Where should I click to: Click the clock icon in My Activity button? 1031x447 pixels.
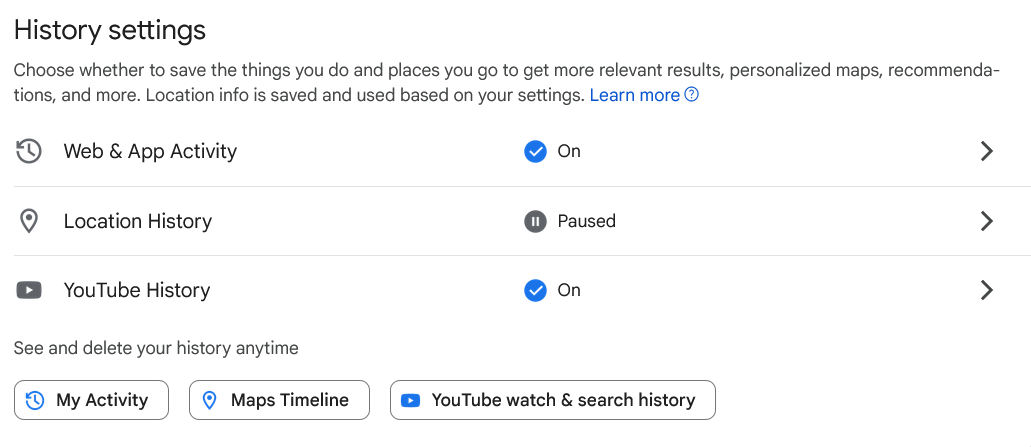pyautogui.click(x=36, y=400)
